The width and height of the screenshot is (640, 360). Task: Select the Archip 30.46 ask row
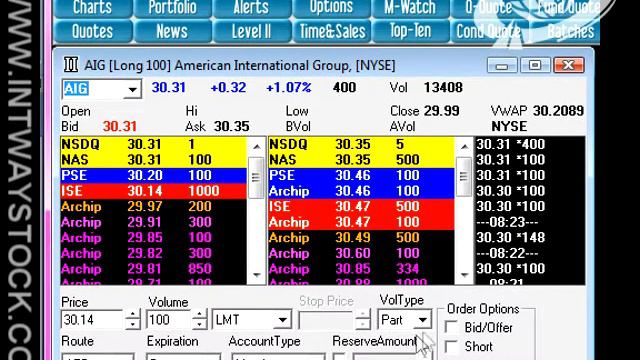point(361,191)
